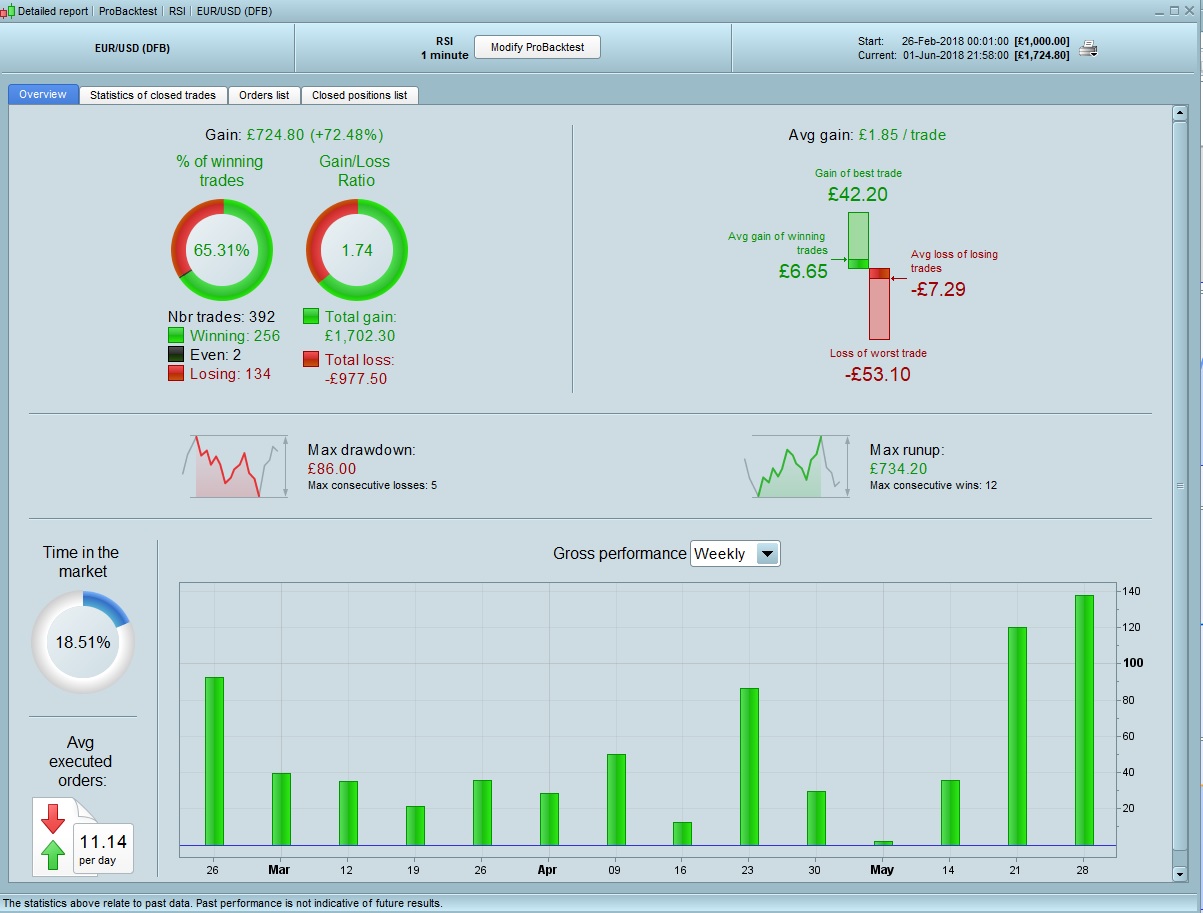Open the Closed positions list tab
This screenshot has height=913, width=1203.
359,95
